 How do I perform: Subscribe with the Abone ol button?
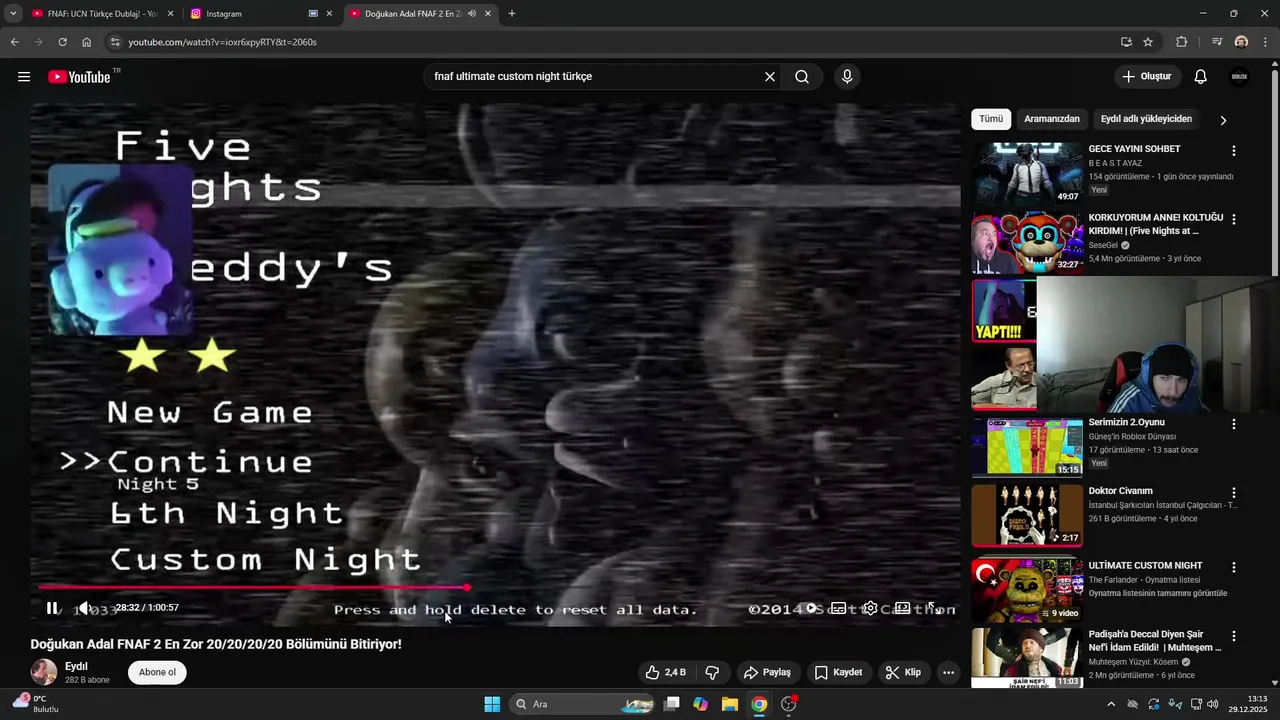[157, 672]
